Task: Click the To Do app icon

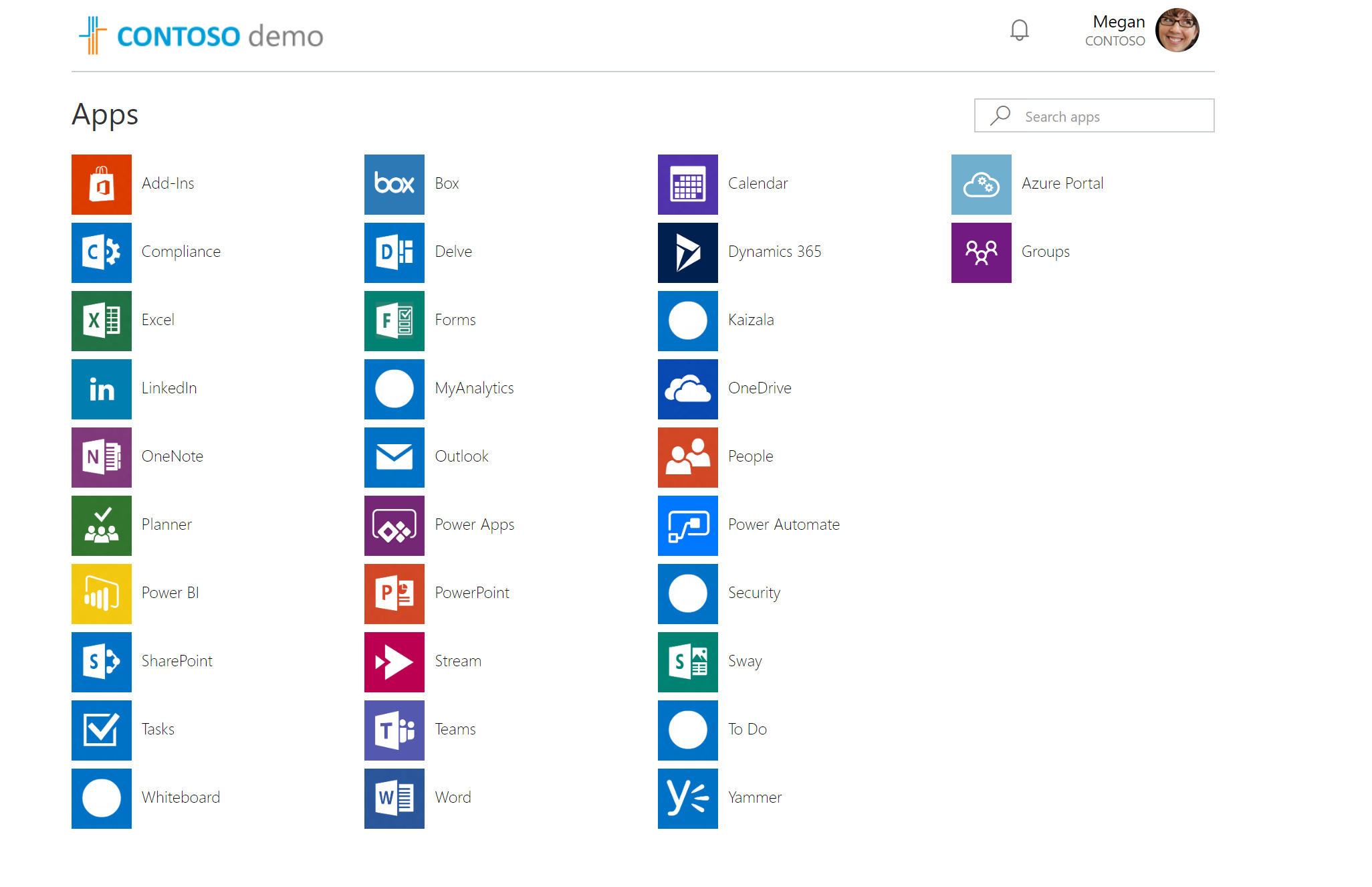Action: [x=688, y=730]
